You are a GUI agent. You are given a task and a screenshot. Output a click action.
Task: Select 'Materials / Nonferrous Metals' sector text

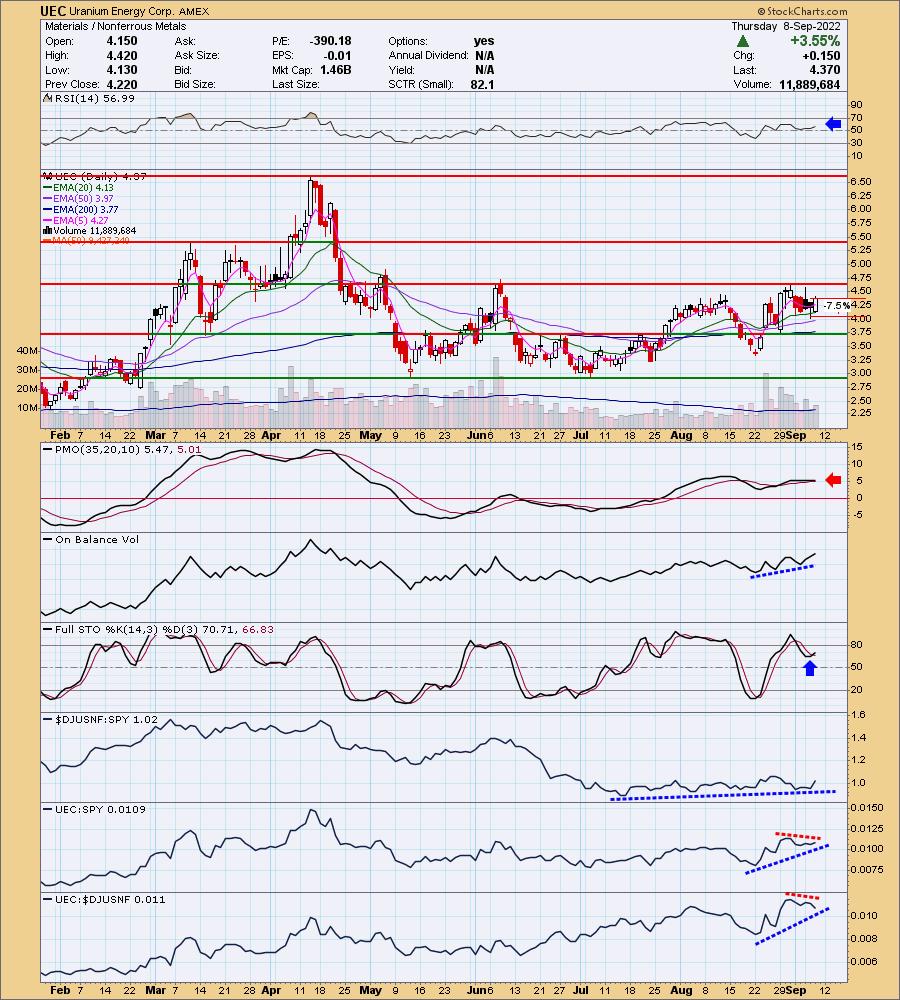[x=115, y=26]
